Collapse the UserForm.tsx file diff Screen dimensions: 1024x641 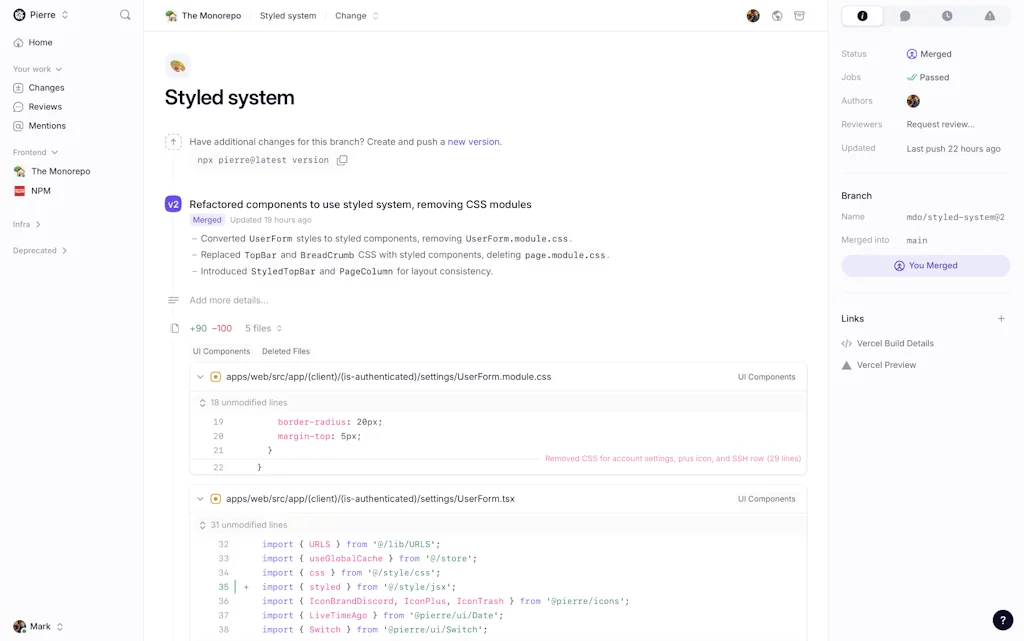click(x=200, y=499)
